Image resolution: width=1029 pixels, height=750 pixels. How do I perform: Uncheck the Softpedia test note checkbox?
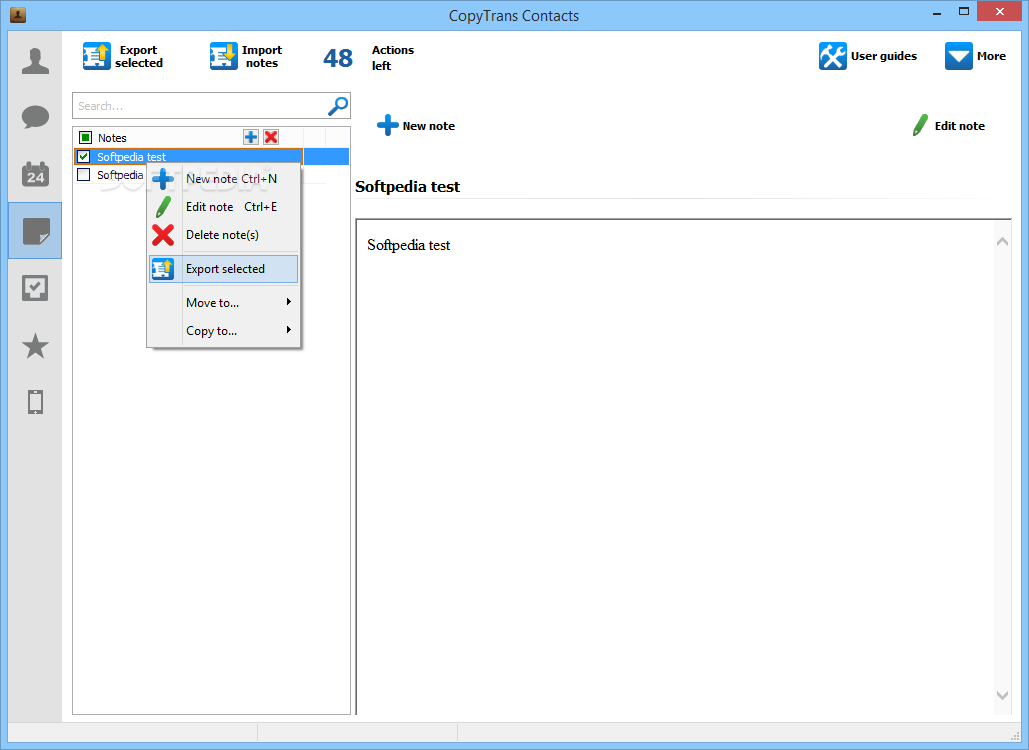pos(83,156)
